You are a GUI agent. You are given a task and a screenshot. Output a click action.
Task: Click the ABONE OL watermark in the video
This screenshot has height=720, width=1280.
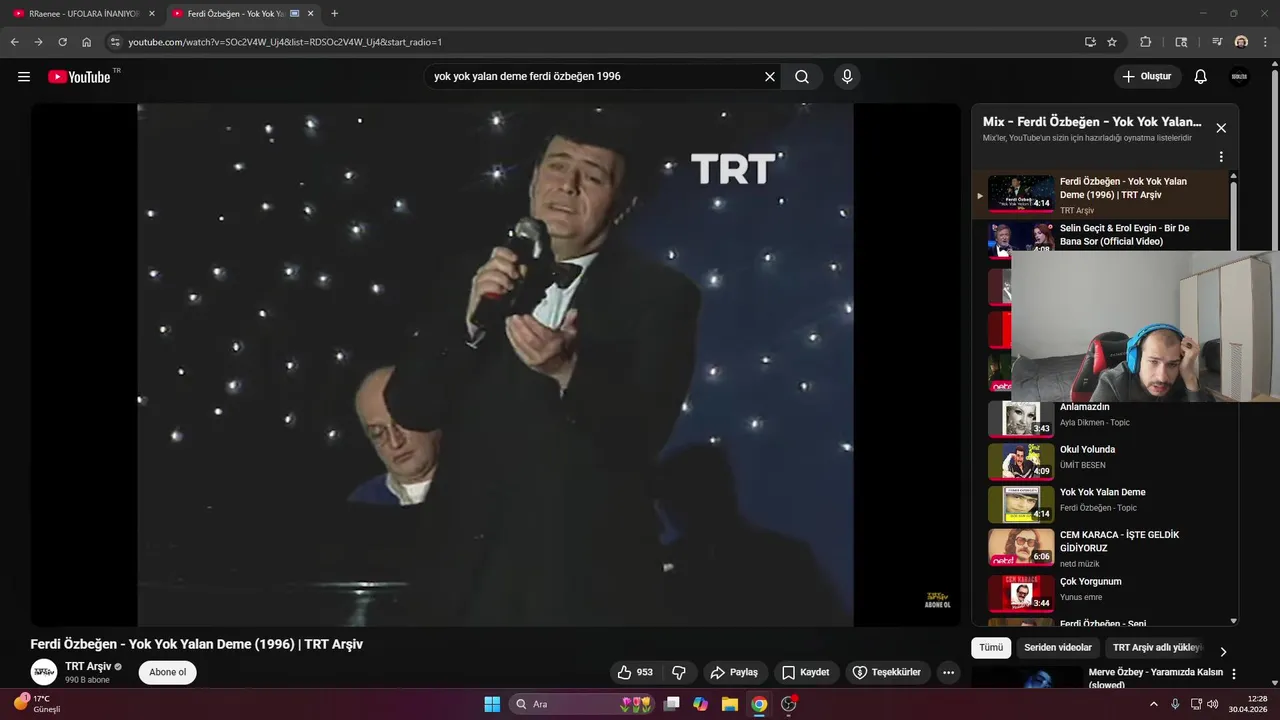coord(937,599)
